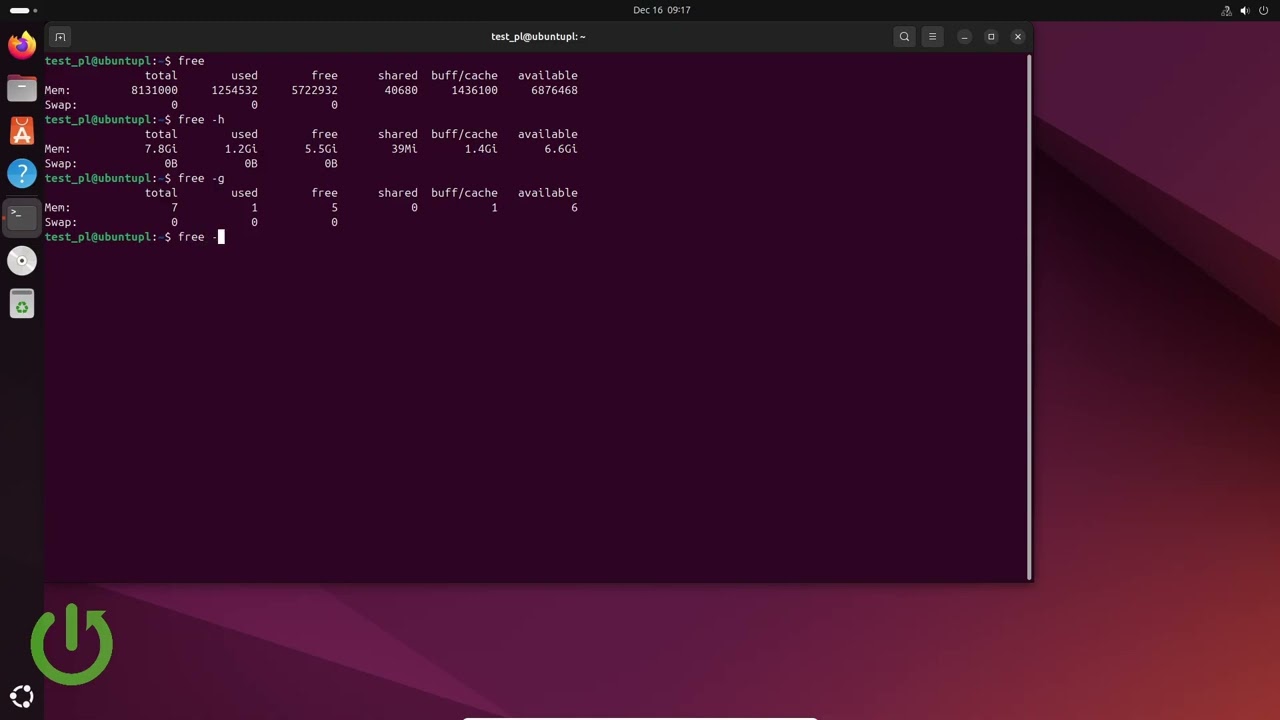Launch Ubuntu App Center from the dock

click(21, 131)
